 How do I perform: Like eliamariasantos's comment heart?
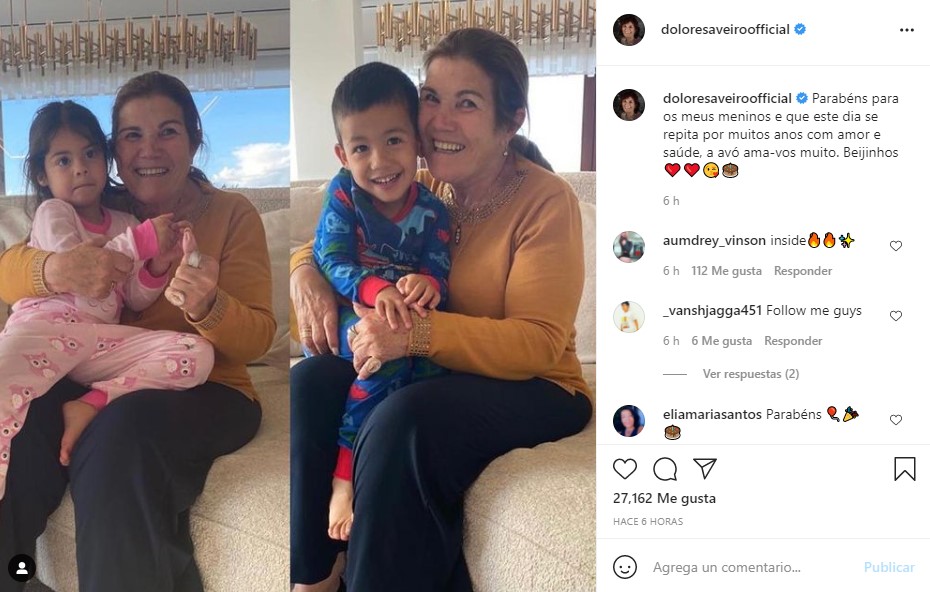tap(896, 419)
